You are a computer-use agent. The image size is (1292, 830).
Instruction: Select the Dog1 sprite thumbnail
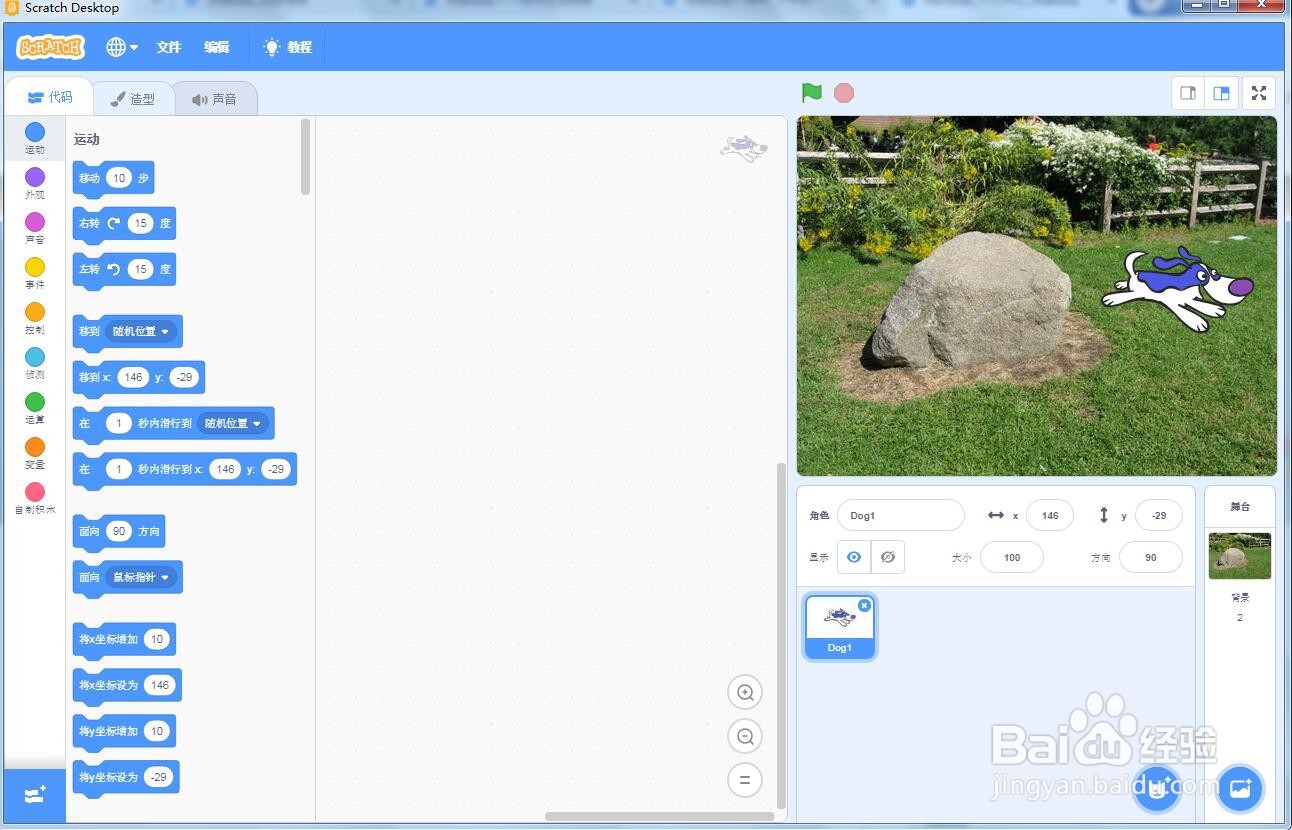click(840, 627)
